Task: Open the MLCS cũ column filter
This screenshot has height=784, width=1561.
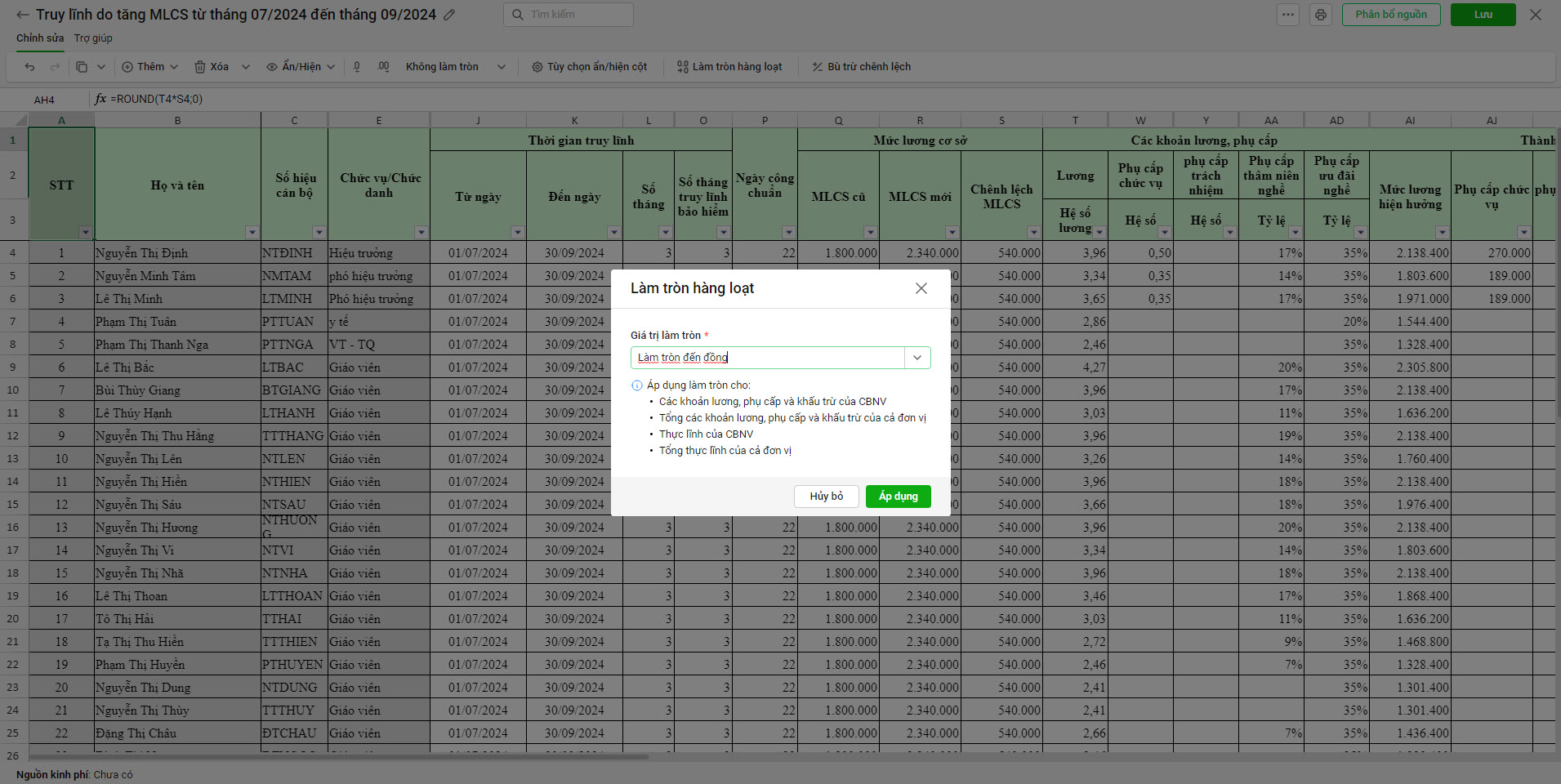Action: tap(870, 232)
